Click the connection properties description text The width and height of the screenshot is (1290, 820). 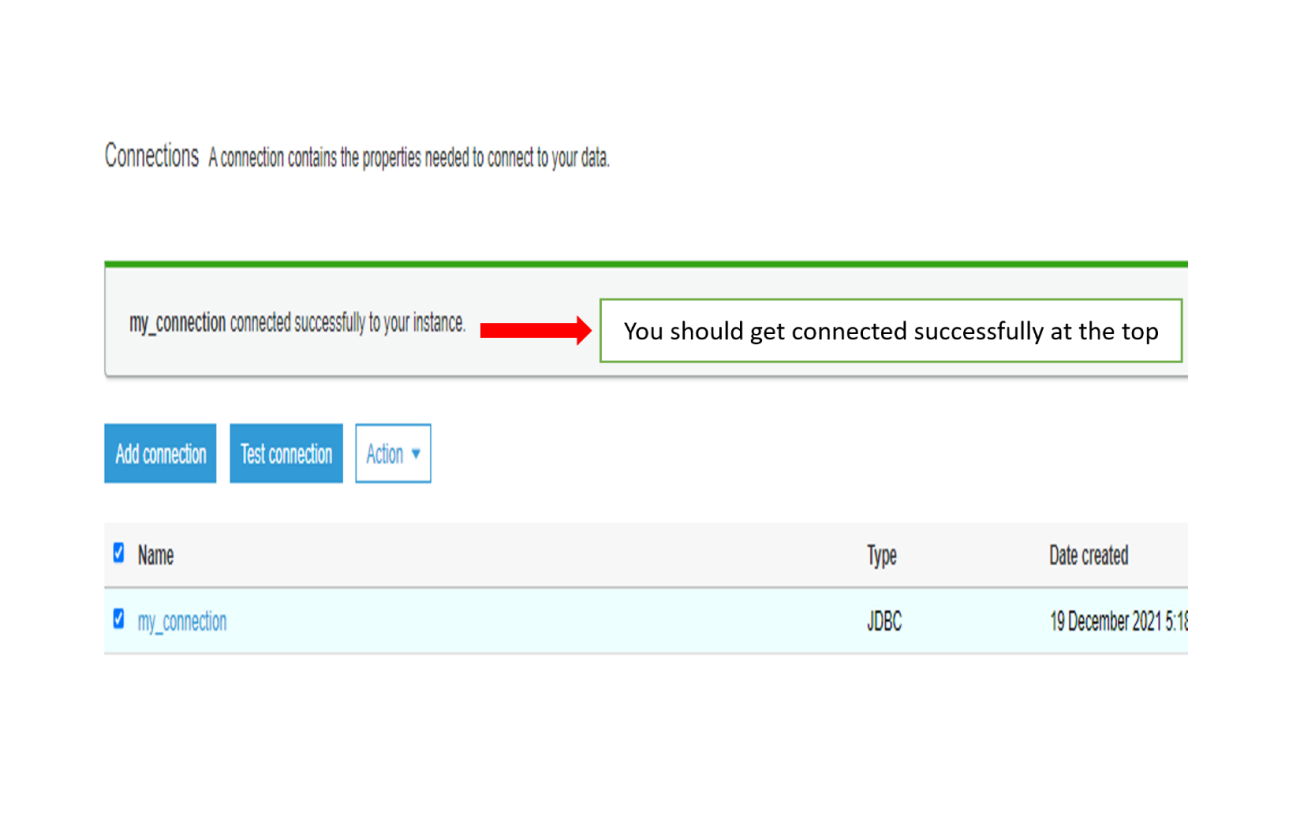tap(409, 158)
